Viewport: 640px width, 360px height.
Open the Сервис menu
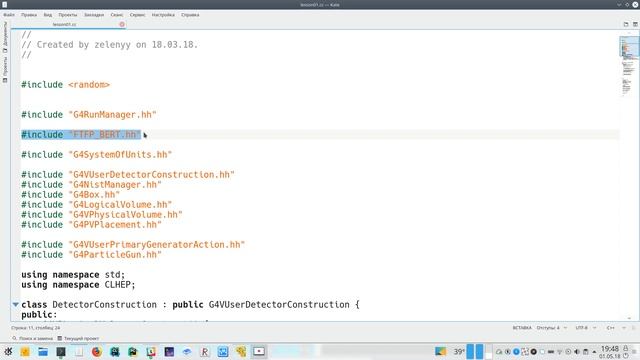click(x=138, y=15)
